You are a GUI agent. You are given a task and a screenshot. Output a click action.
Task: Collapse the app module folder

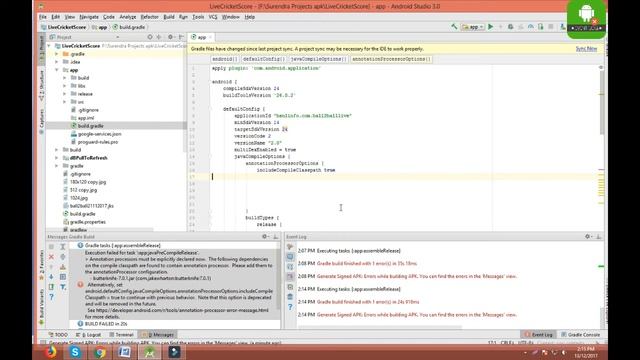tap(57, 70)
